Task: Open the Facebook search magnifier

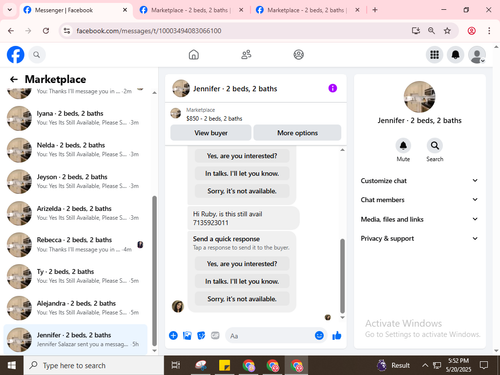Action: (37, 55)
